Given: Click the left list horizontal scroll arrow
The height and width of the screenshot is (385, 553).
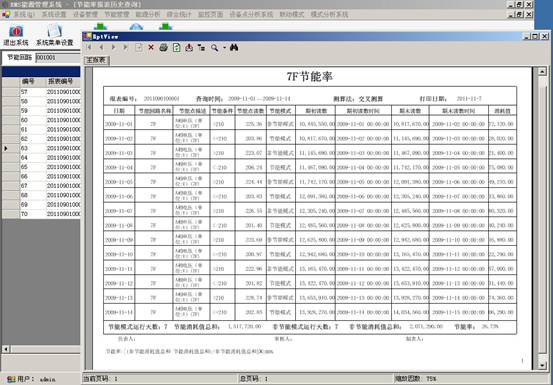Looking at the screenshot, I should (x=6, y=349).
